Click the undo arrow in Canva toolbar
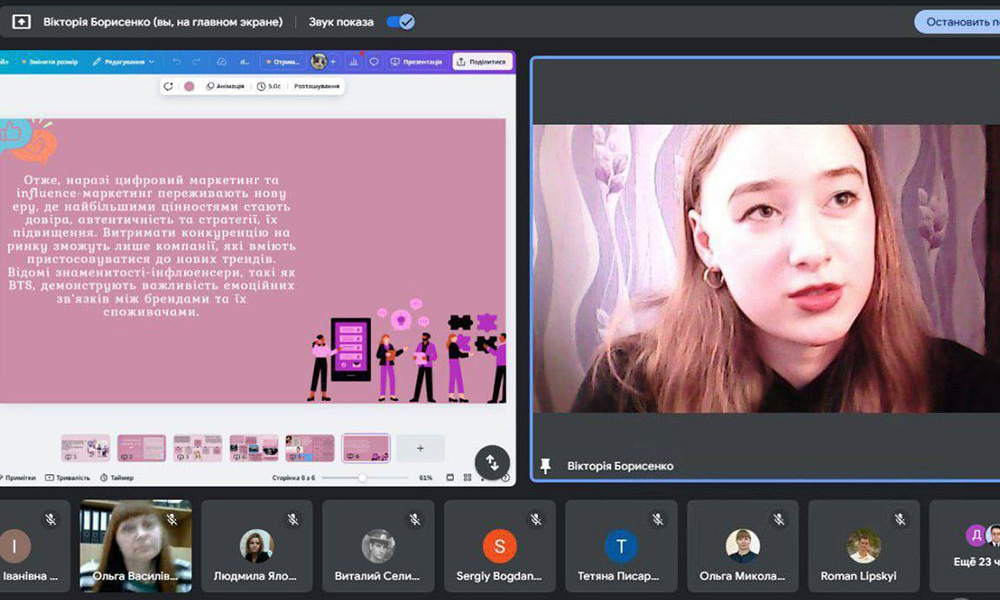 177,61
